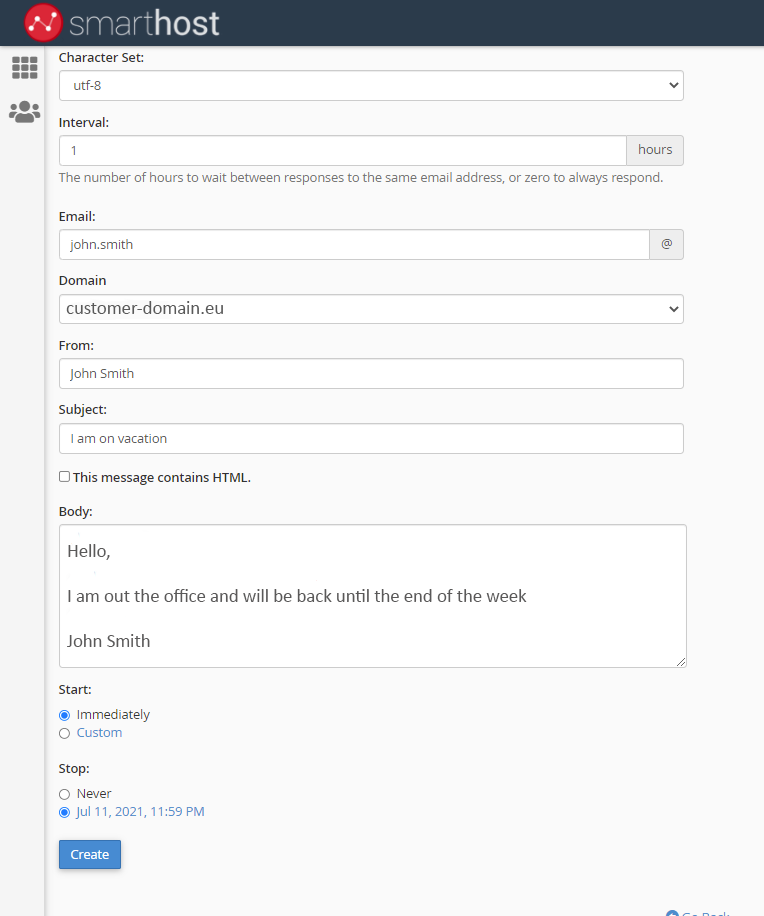The image size is (764, 916).
Task: Click inside the Body message textarea
Action: 372,596
